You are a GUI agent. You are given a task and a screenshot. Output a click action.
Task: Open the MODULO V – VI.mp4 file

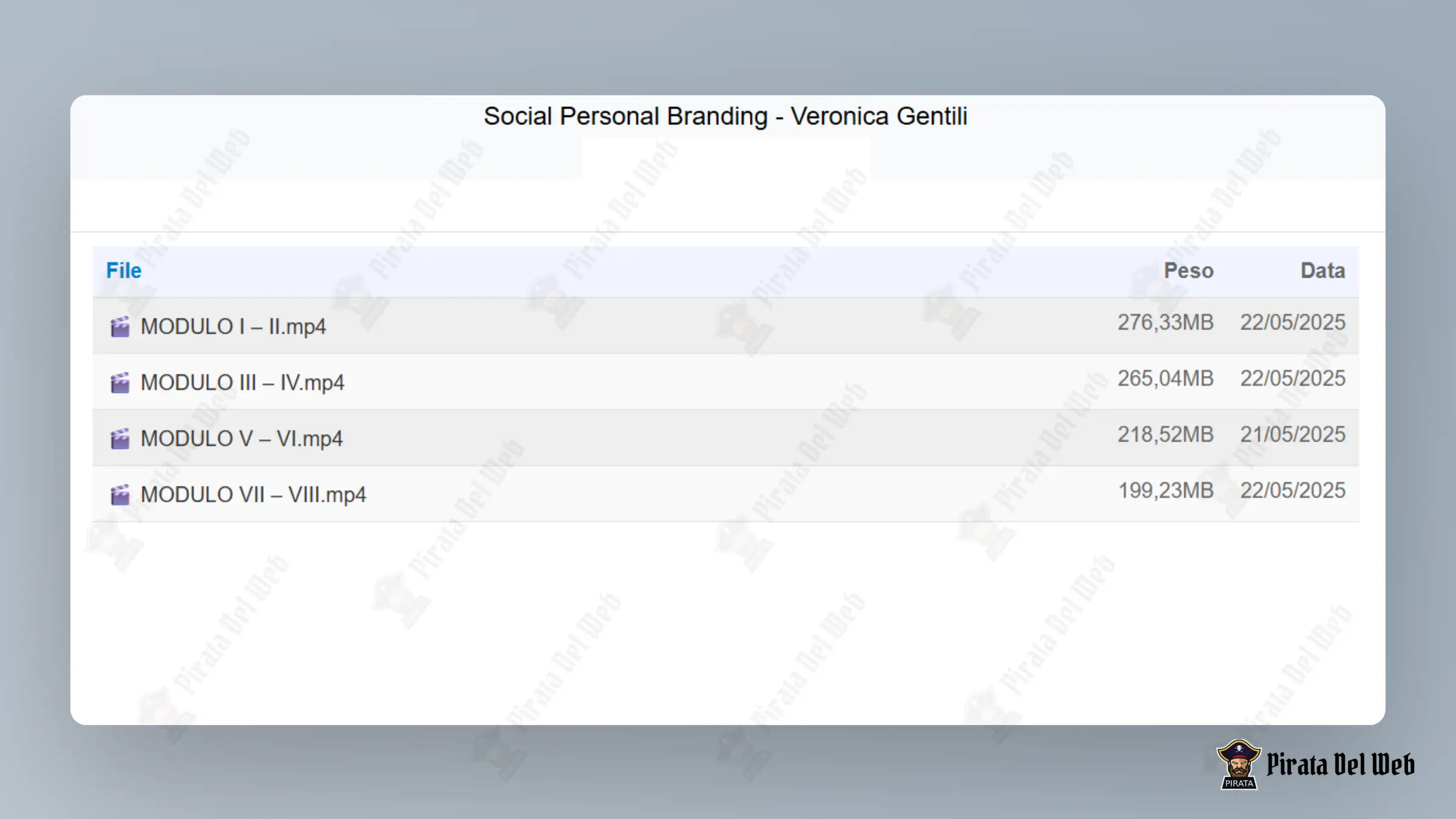(241, 439)
